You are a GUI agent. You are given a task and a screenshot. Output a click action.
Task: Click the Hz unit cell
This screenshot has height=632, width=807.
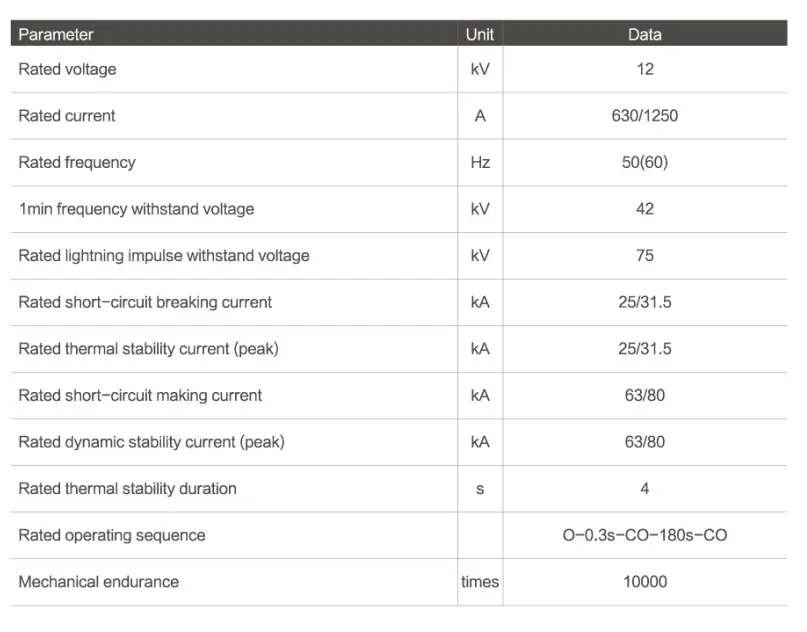point(480,162)
